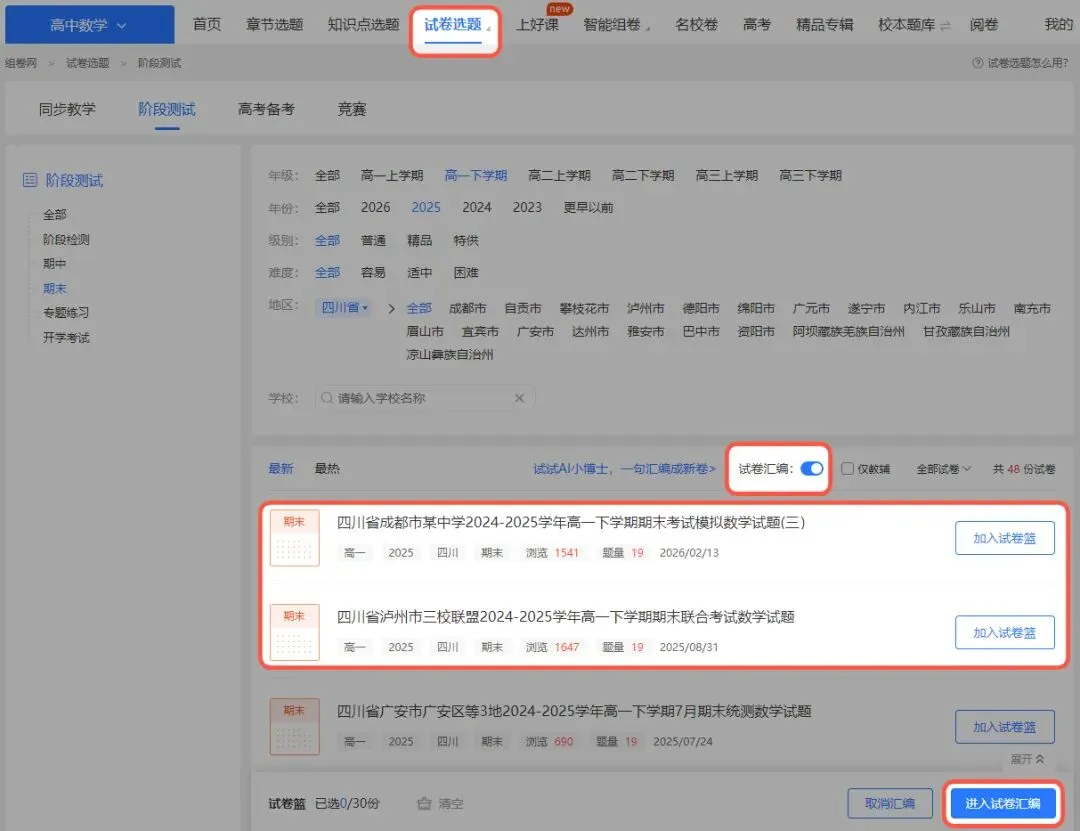The image size is (1080, 831).
Task: Click the 期末 thumbnail of 泸州市三校联盟 paper
Action: point(294,632)
